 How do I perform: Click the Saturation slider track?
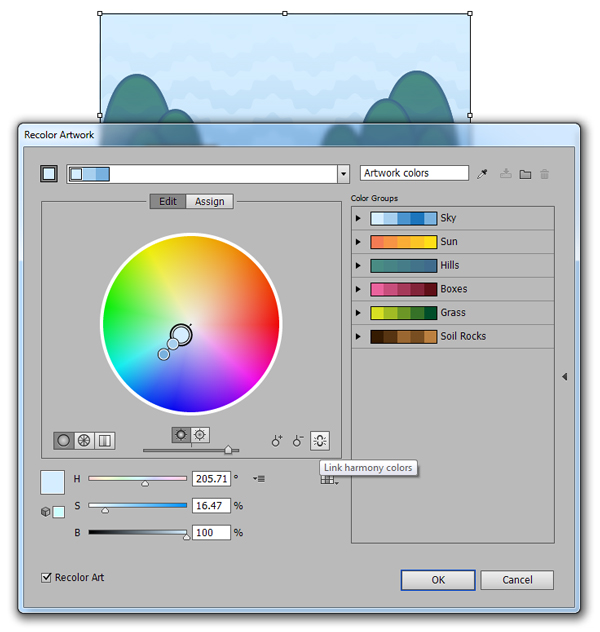(137, 505)
